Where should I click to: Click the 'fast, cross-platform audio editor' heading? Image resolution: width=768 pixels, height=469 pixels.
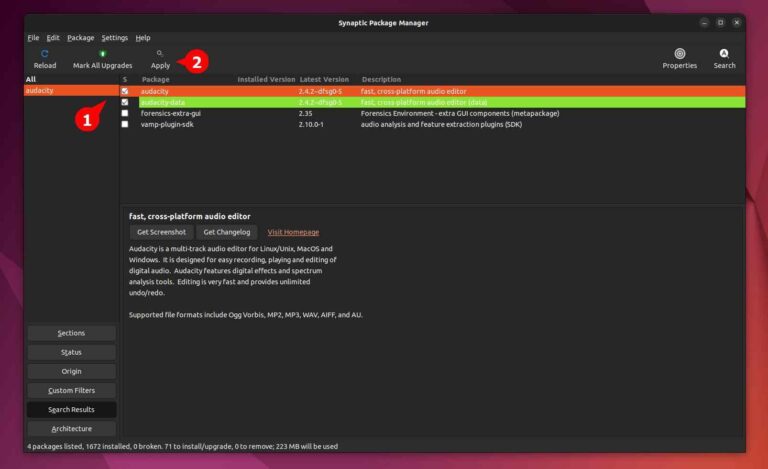click(190, 216)
